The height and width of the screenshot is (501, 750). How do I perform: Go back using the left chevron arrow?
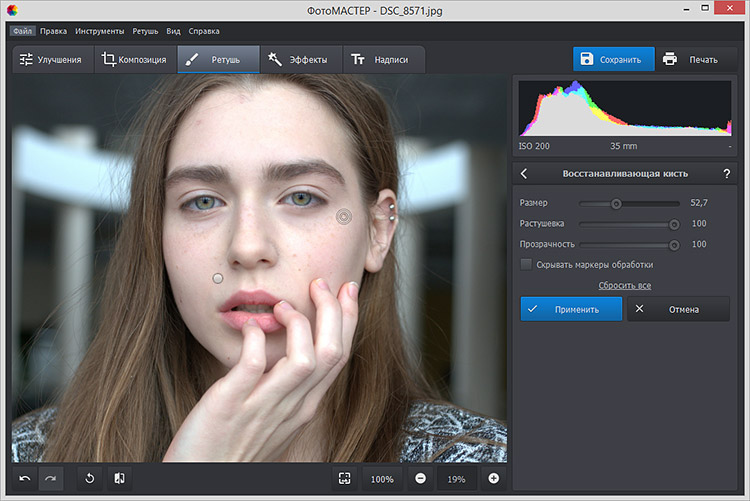click(x=524, y=173)
